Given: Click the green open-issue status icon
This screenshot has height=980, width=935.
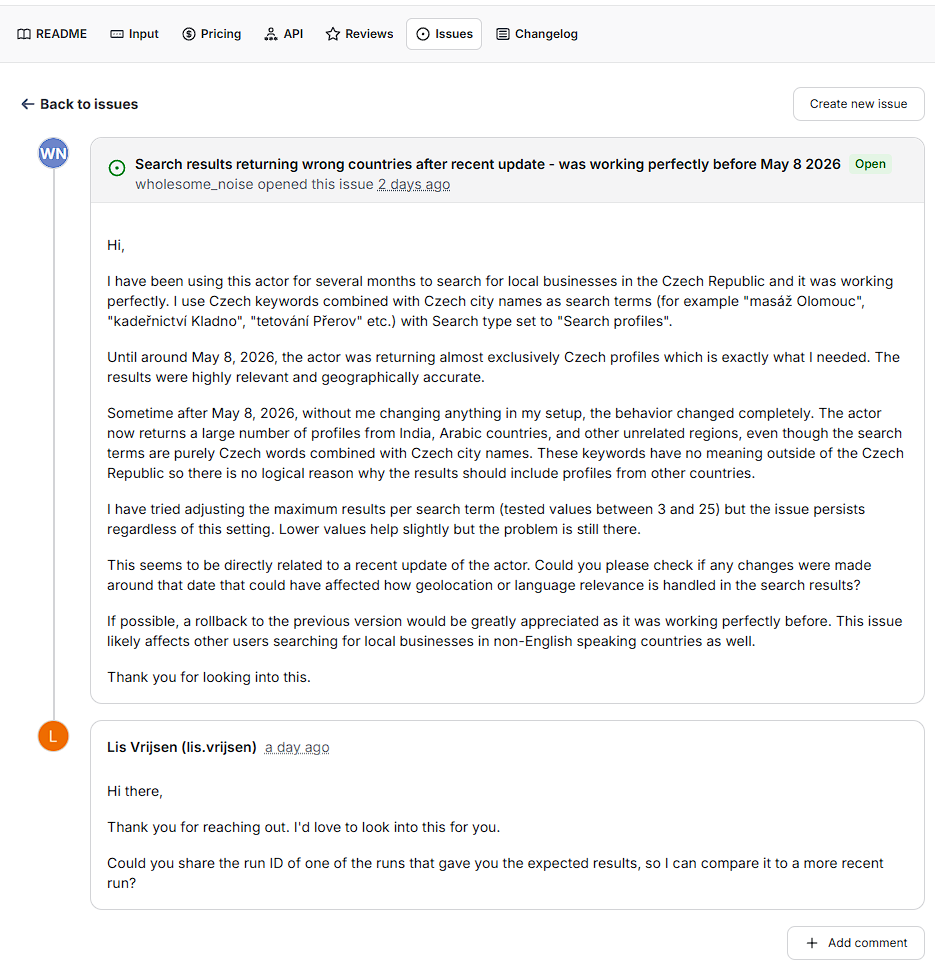Looking at the screenshot, I should tap(117, 168).
